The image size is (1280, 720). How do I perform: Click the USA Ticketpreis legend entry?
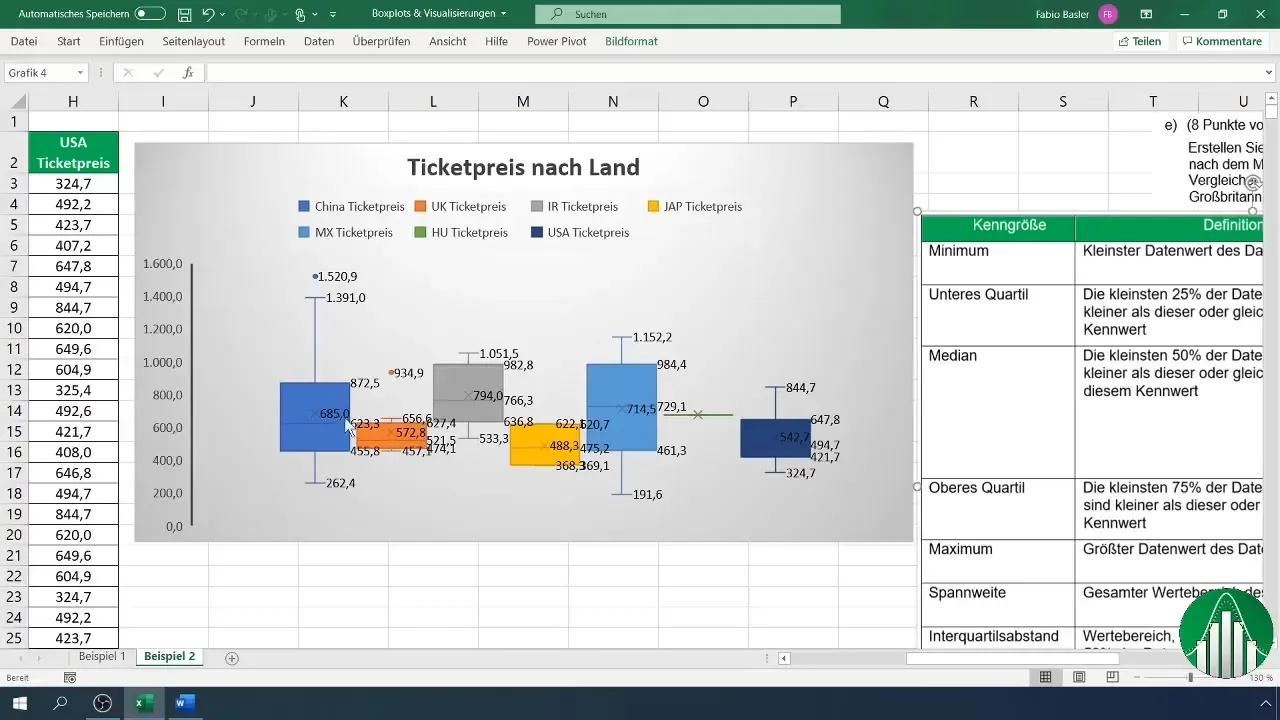point(581,232)
